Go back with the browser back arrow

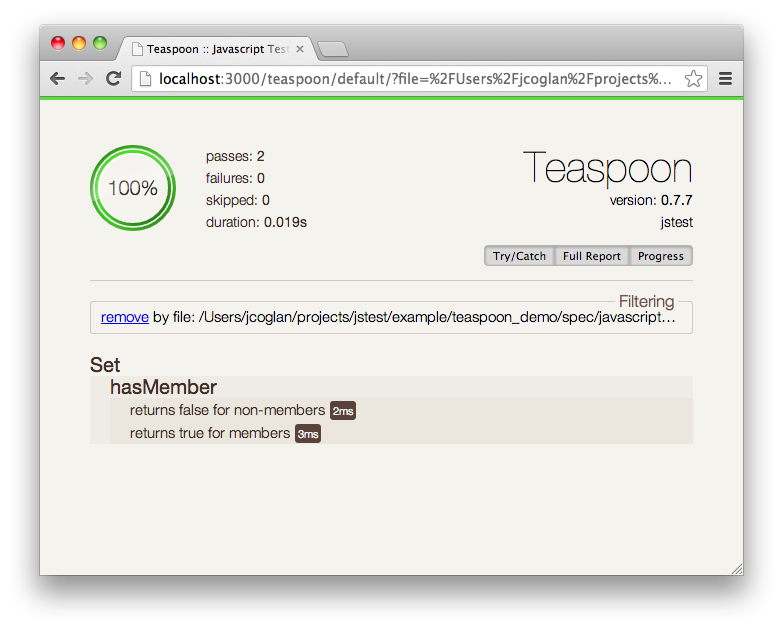click(57, 78)
